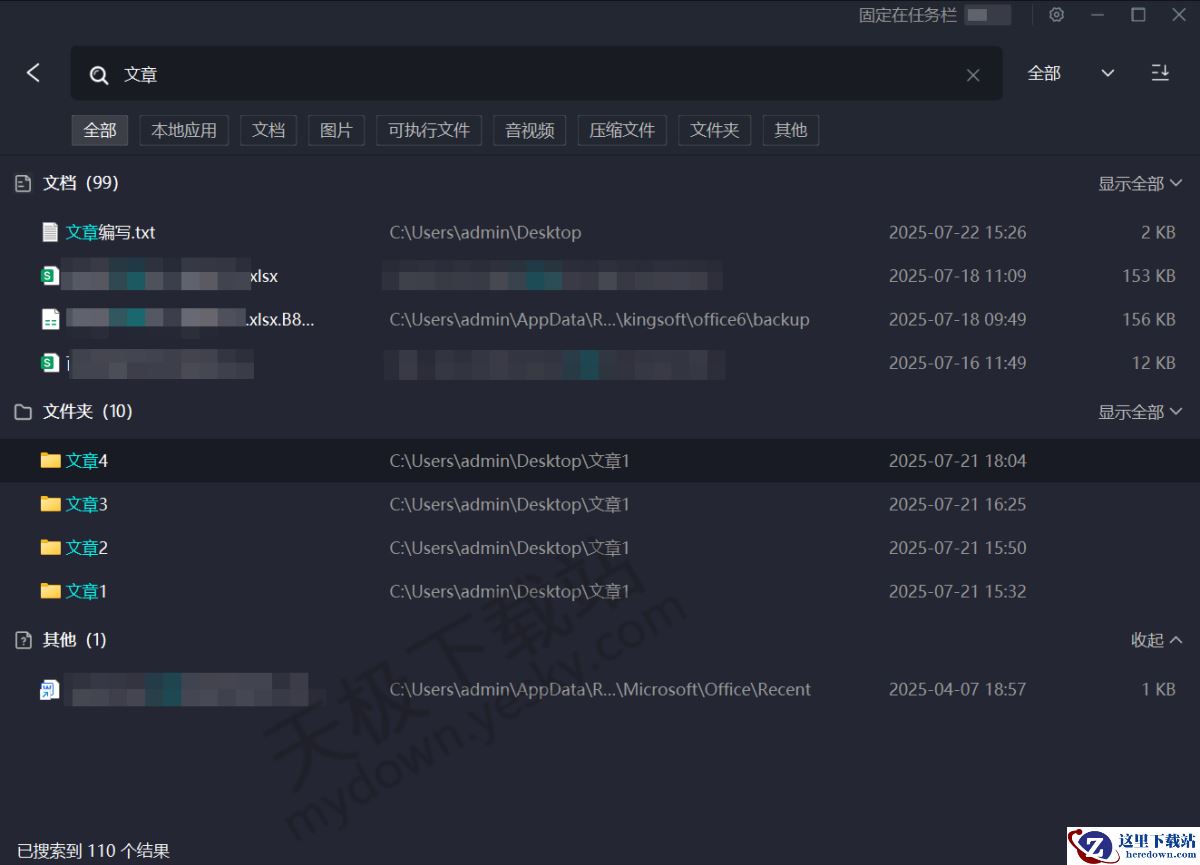Click the spreadsheet icon of the first xlsx result
1200x865 pixels.
pos(48,275)
